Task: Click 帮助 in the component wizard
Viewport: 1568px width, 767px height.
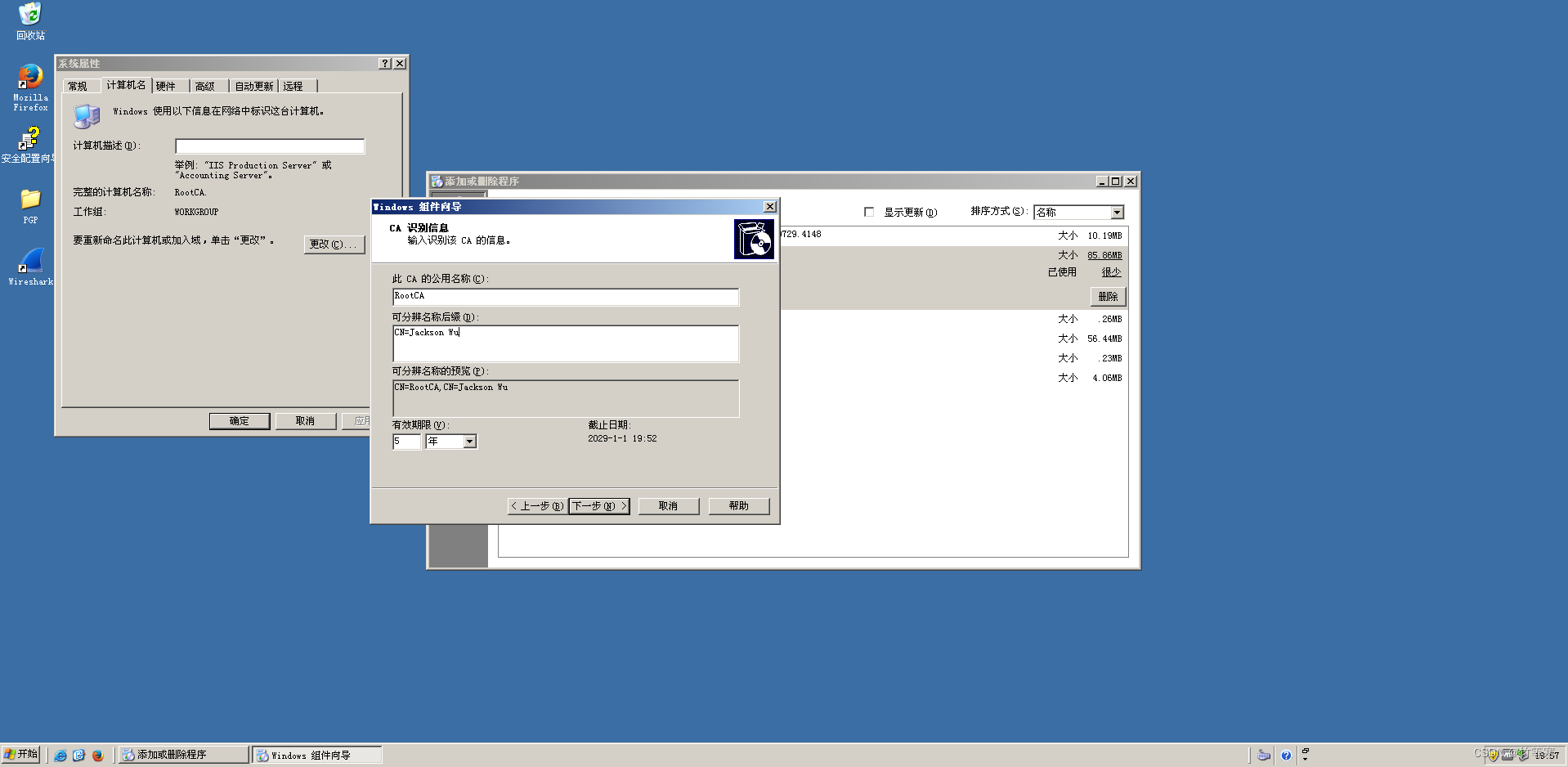Action: (739, 506)
